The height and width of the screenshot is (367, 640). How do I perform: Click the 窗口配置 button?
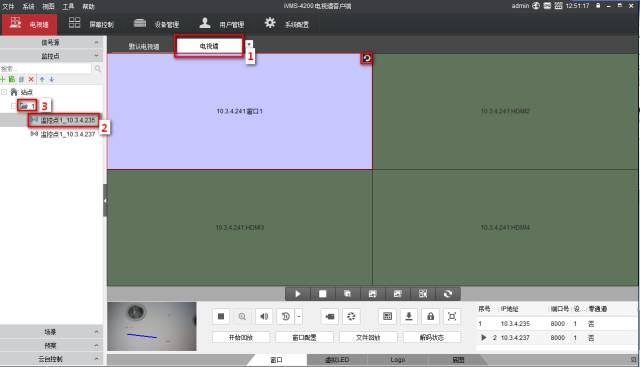pyautogui.click(x=304, y=338)
